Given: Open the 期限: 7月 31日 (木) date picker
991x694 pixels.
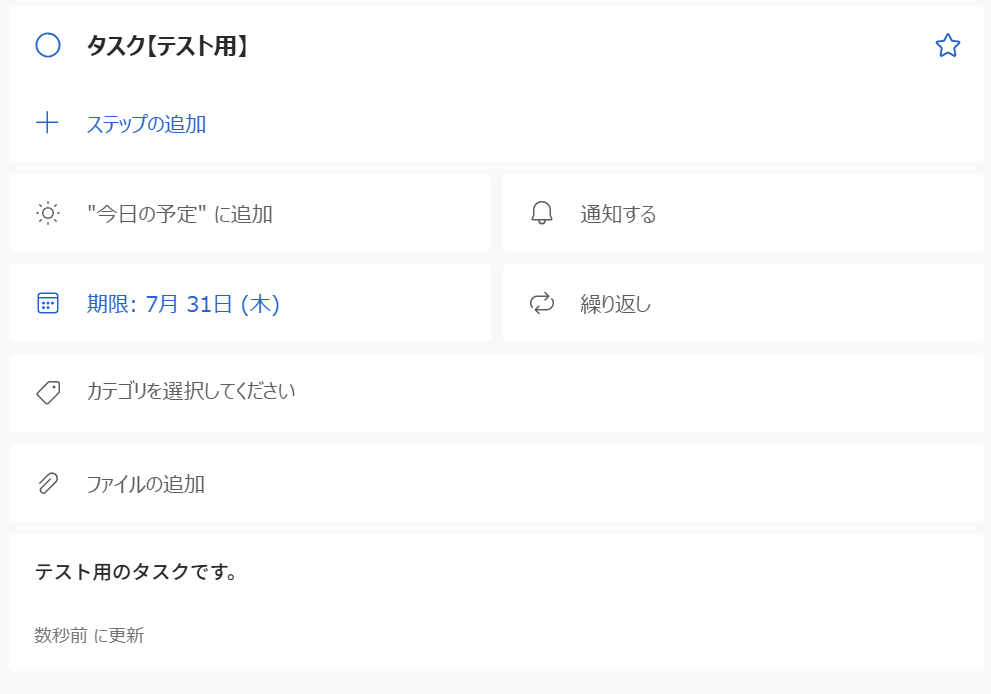Looking at the screenshot, I should point(183,303).
